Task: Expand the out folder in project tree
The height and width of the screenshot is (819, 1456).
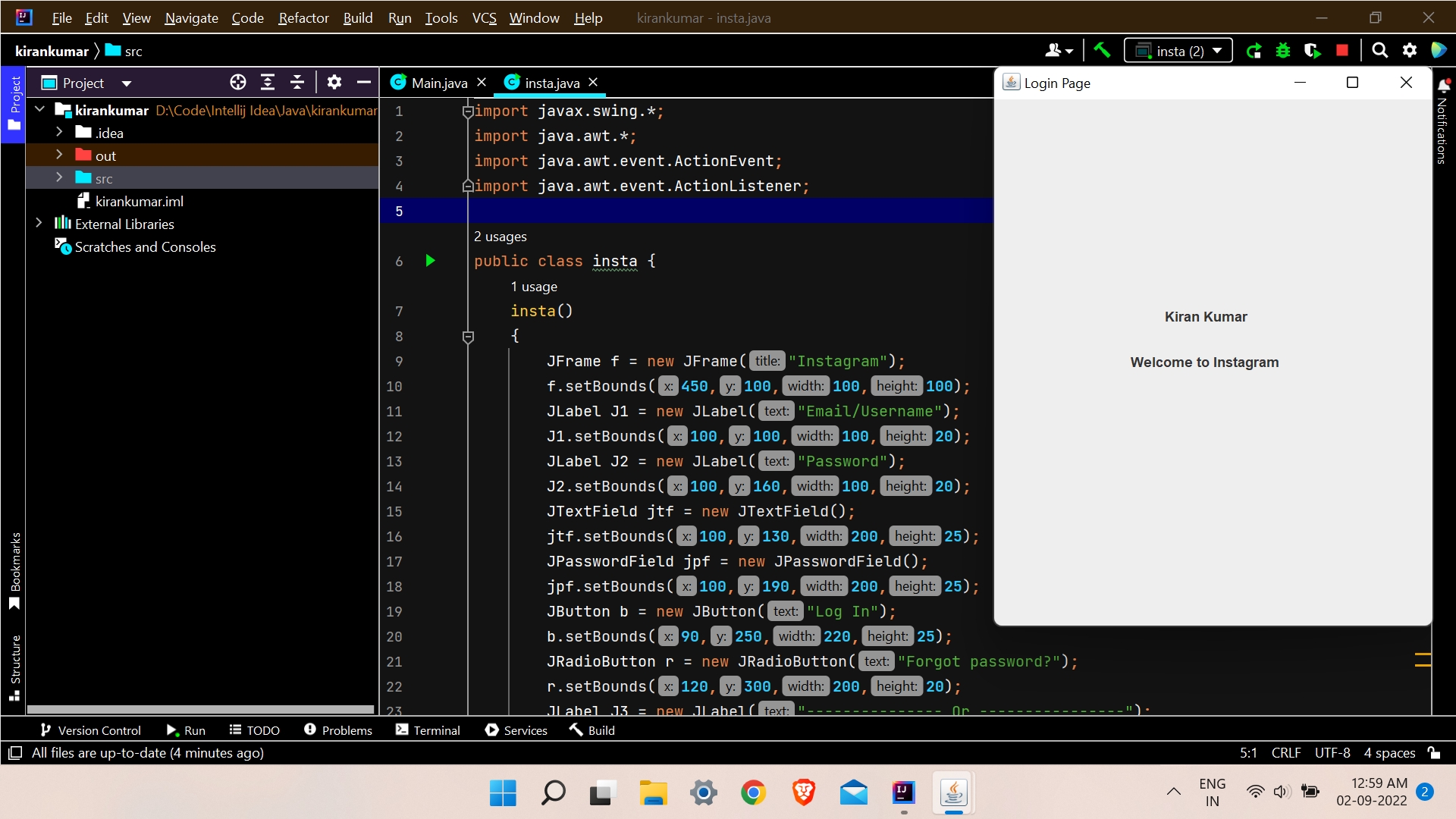Action: (59, 155)
